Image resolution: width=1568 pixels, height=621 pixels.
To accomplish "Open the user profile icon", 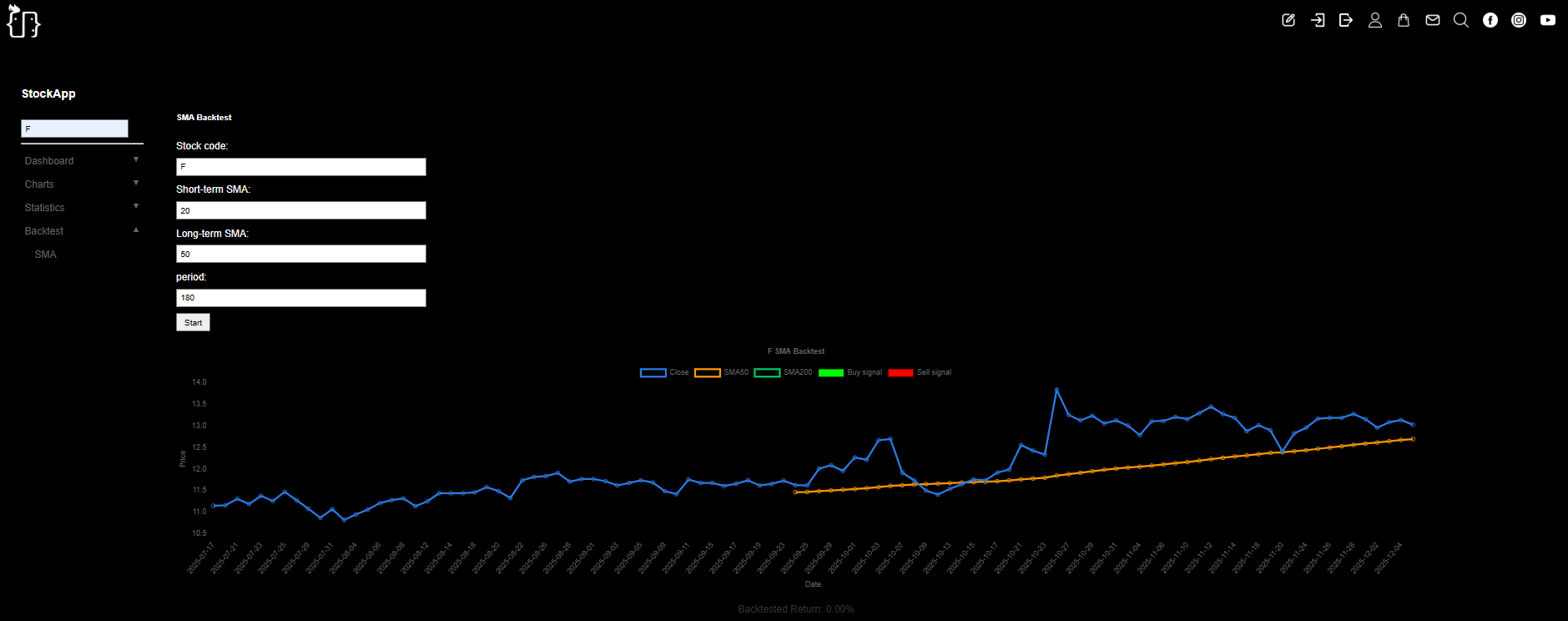I will 1375,20.
